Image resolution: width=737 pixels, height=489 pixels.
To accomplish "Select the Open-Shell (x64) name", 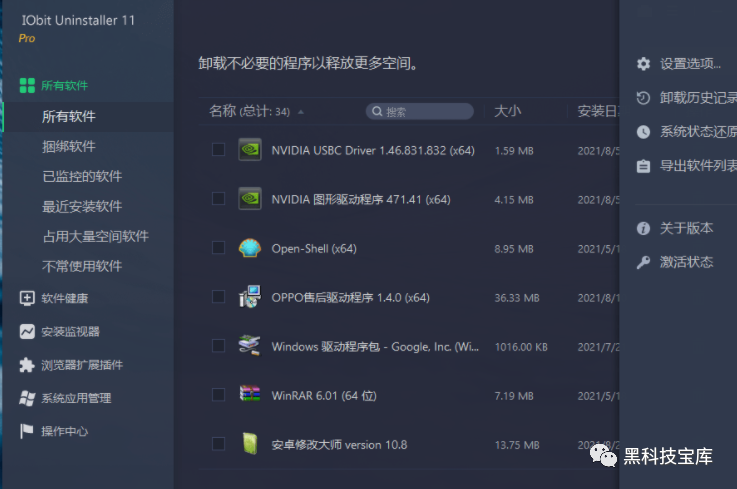I will coord(314,248).
